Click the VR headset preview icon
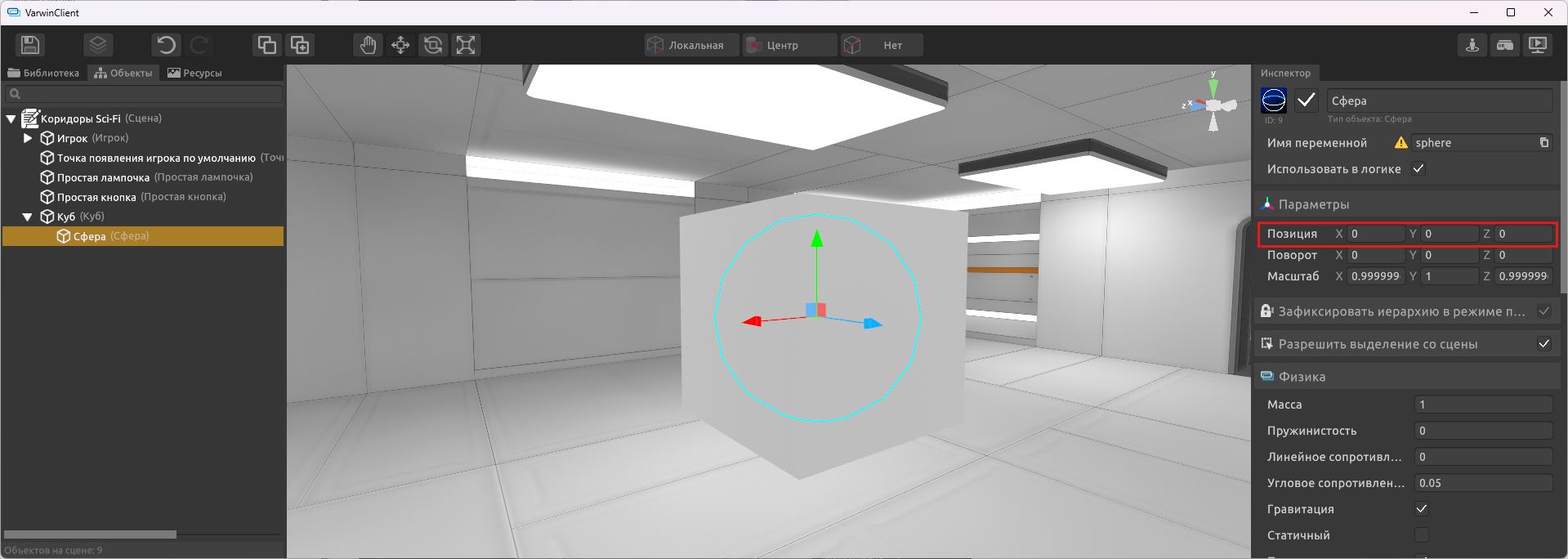Screen dimensions: 1568x559 1505,45
